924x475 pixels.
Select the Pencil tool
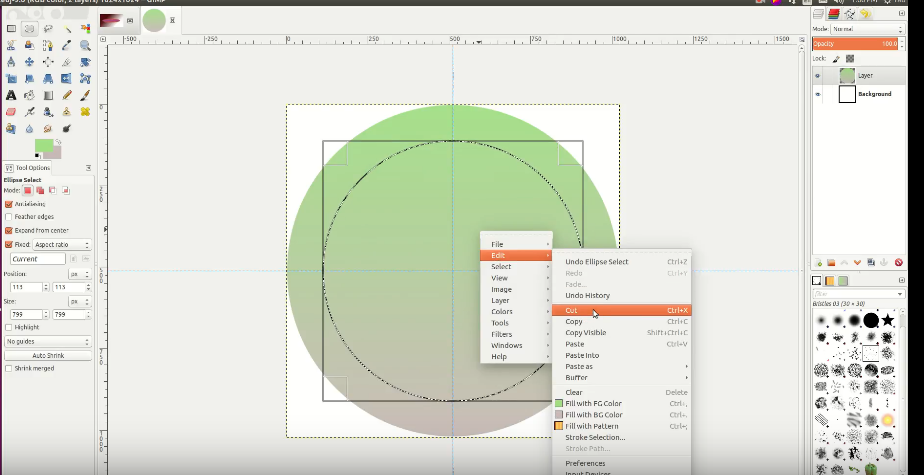pyautogui.click(x=67, y=95)
